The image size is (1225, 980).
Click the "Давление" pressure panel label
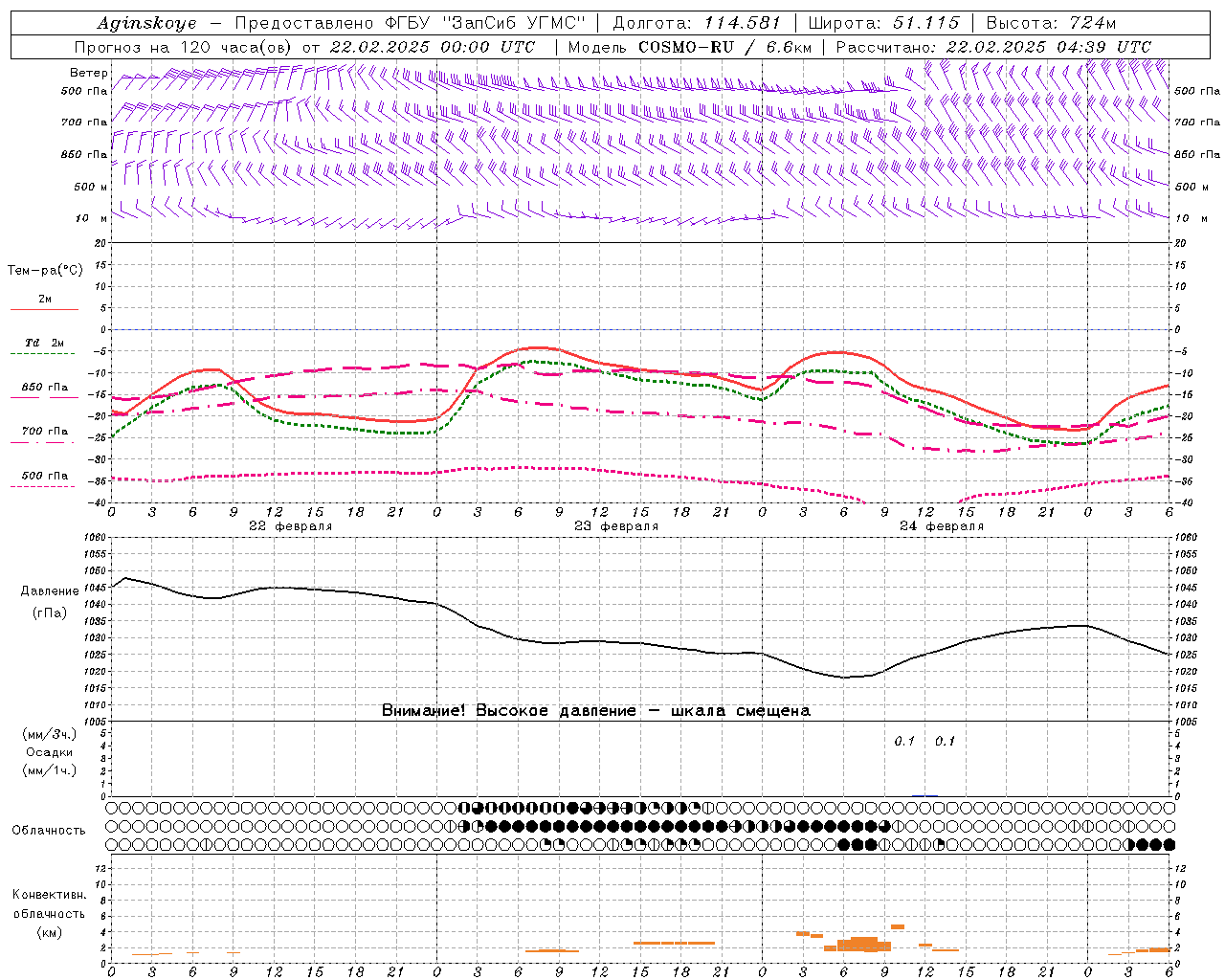(50, 590)
